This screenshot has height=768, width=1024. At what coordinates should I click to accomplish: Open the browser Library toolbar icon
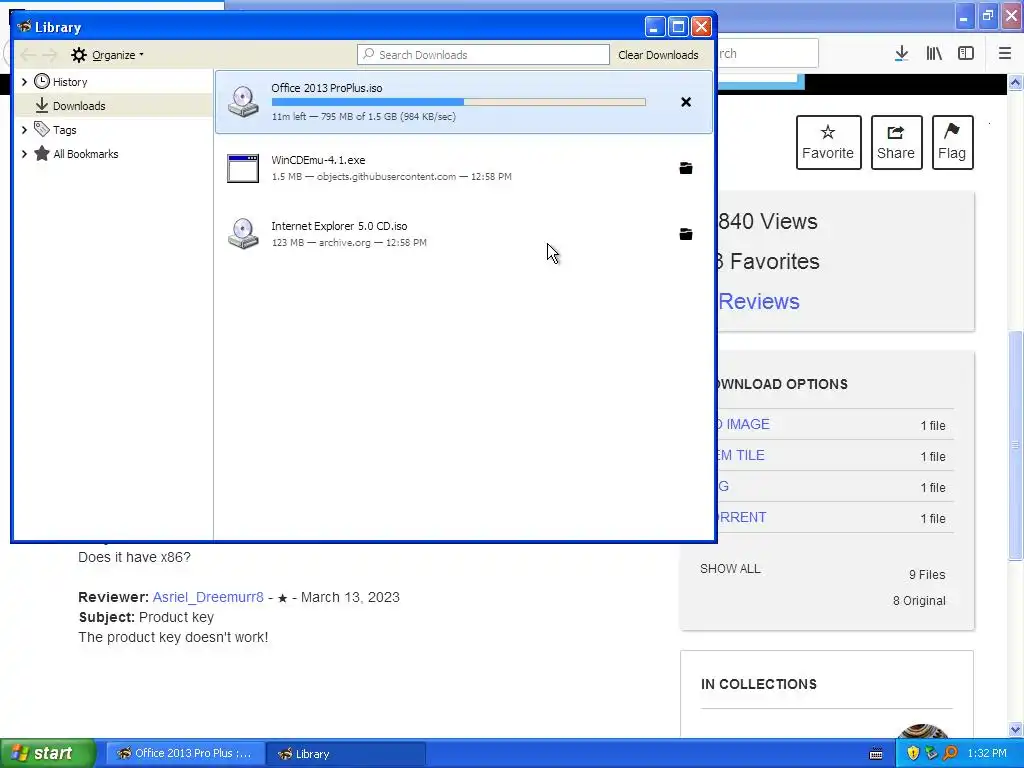tap(934, 54)
